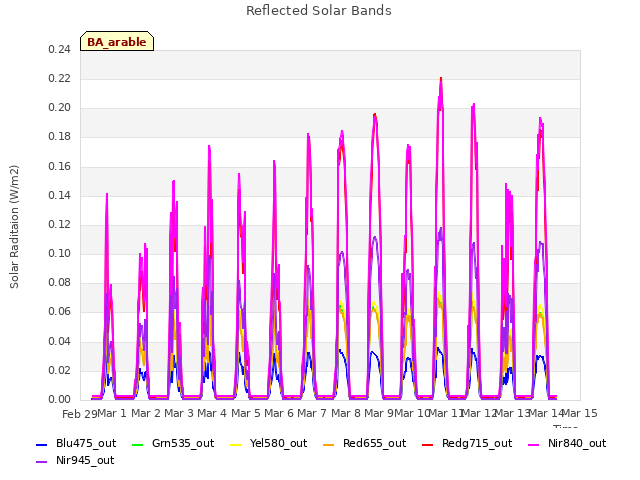Click the Mar 8 x-axis date label

coord(346,413)
